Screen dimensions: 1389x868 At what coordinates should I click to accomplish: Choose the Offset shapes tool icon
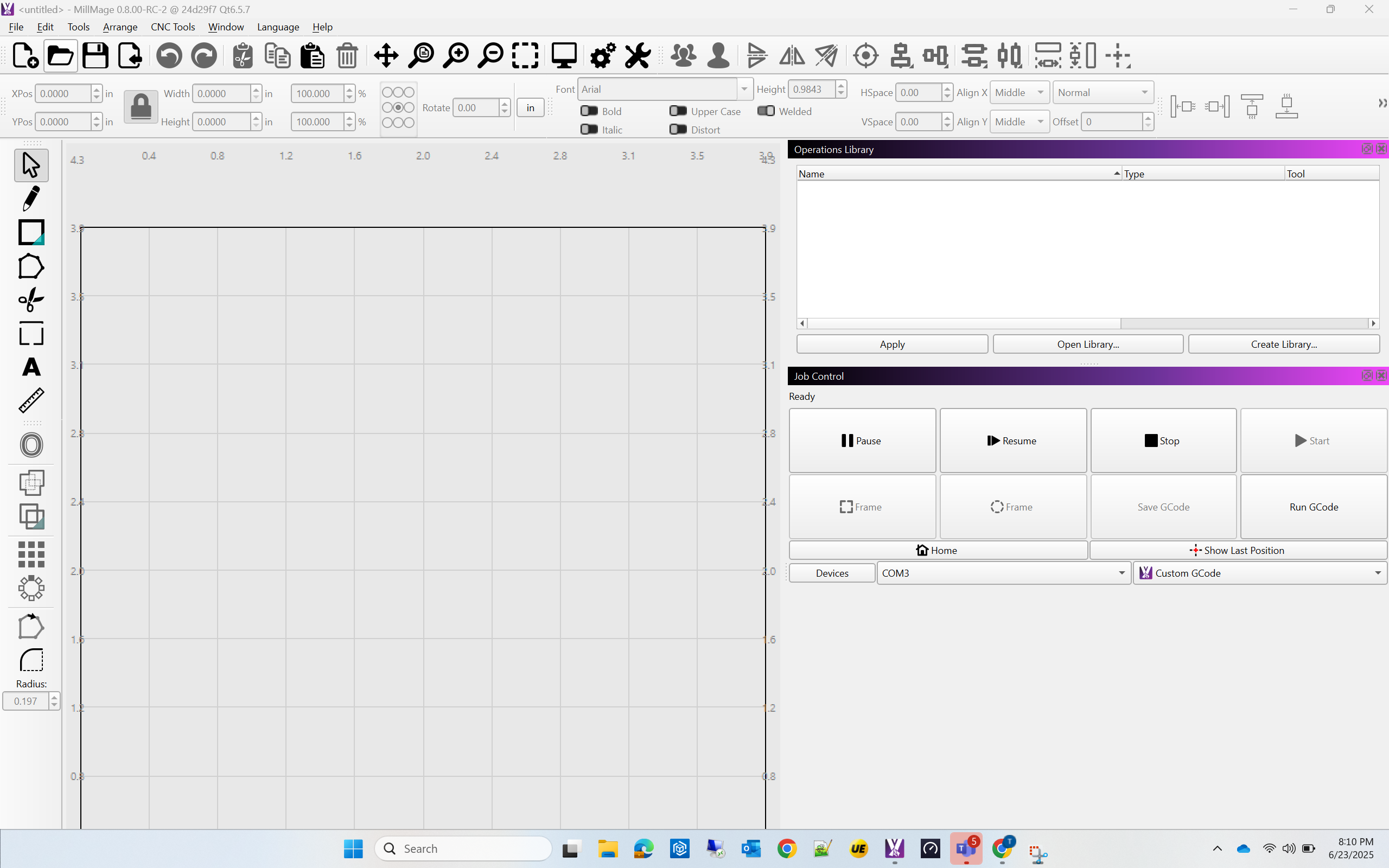(x=31, y=445)
